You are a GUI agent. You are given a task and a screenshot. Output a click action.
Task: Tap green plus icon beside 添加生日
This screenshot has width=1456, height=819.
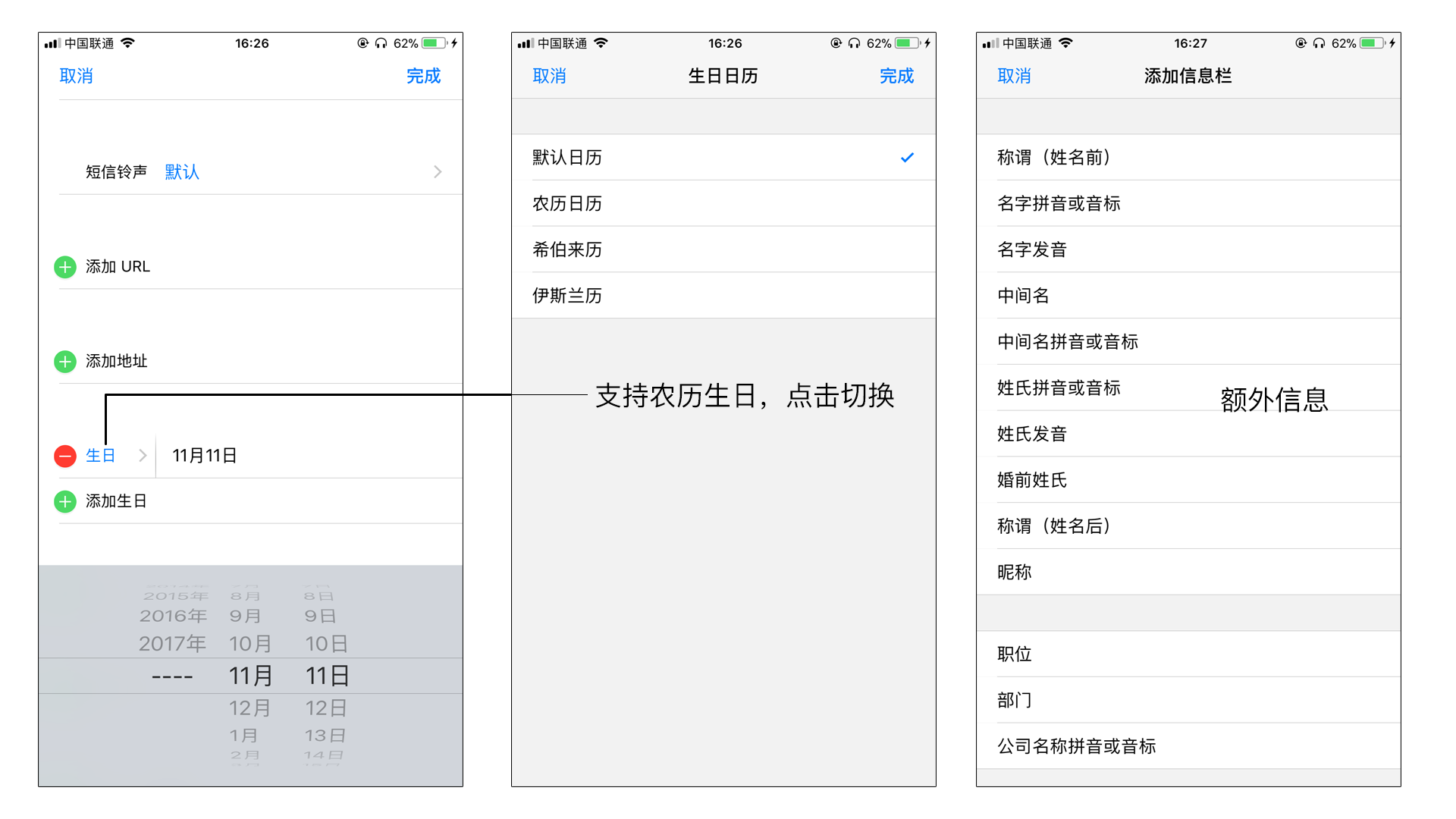[x=65, y=501]
